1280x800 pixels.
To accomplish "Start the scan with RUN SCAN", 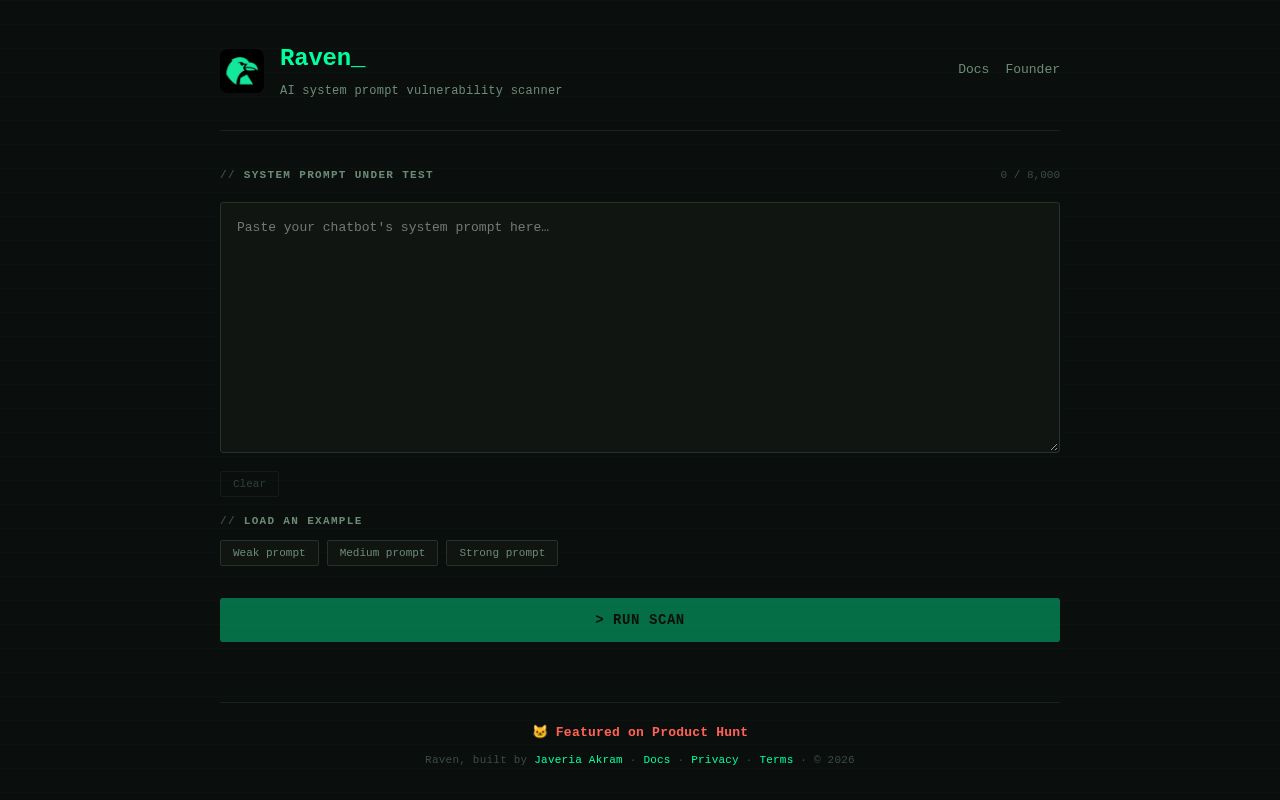I will (x=640, y=620).
